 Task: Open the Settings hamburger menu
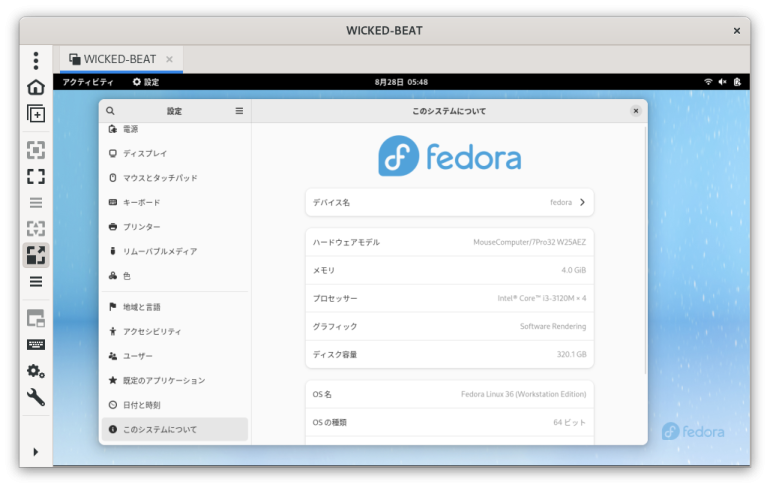239,111
